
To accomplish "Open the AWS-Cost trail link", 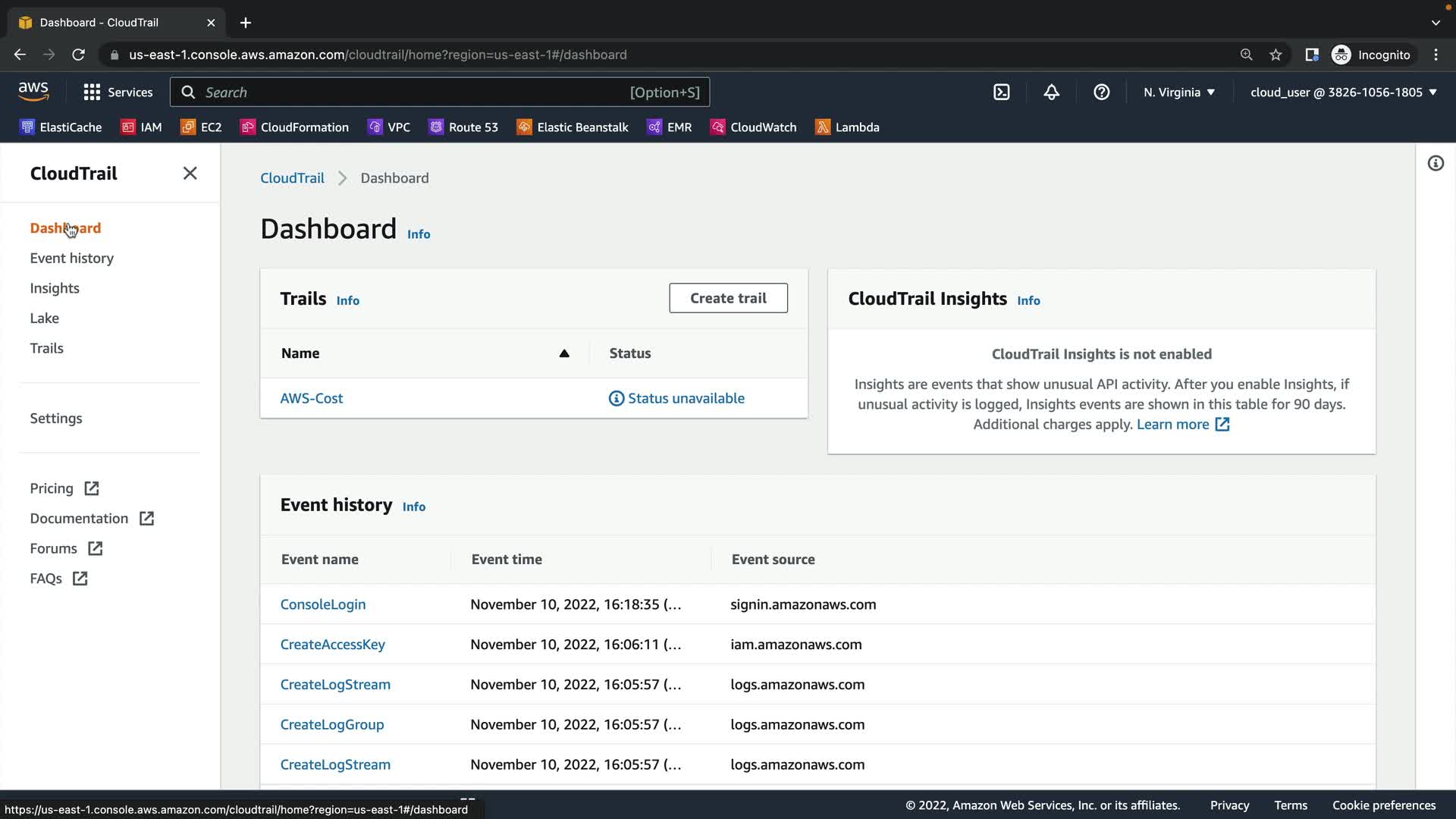I will [x=311, y=398].
